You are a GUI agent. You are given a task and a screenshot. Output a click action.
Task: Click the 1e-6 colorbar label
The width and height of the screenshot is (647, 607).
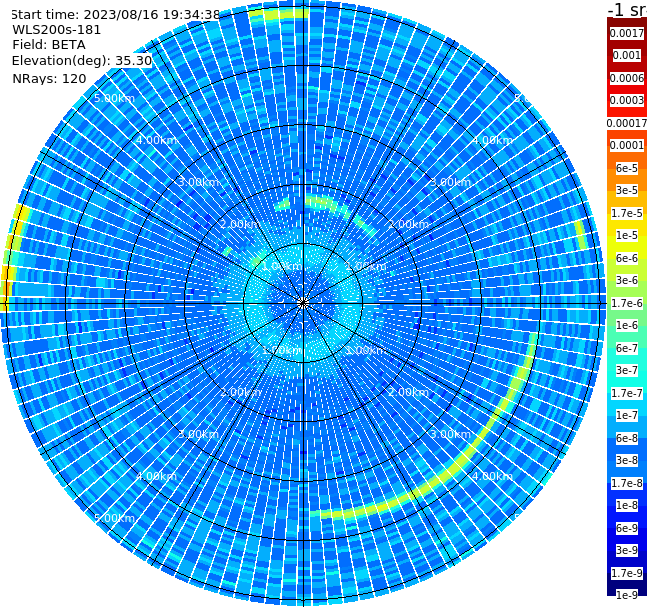pos(627,325)
